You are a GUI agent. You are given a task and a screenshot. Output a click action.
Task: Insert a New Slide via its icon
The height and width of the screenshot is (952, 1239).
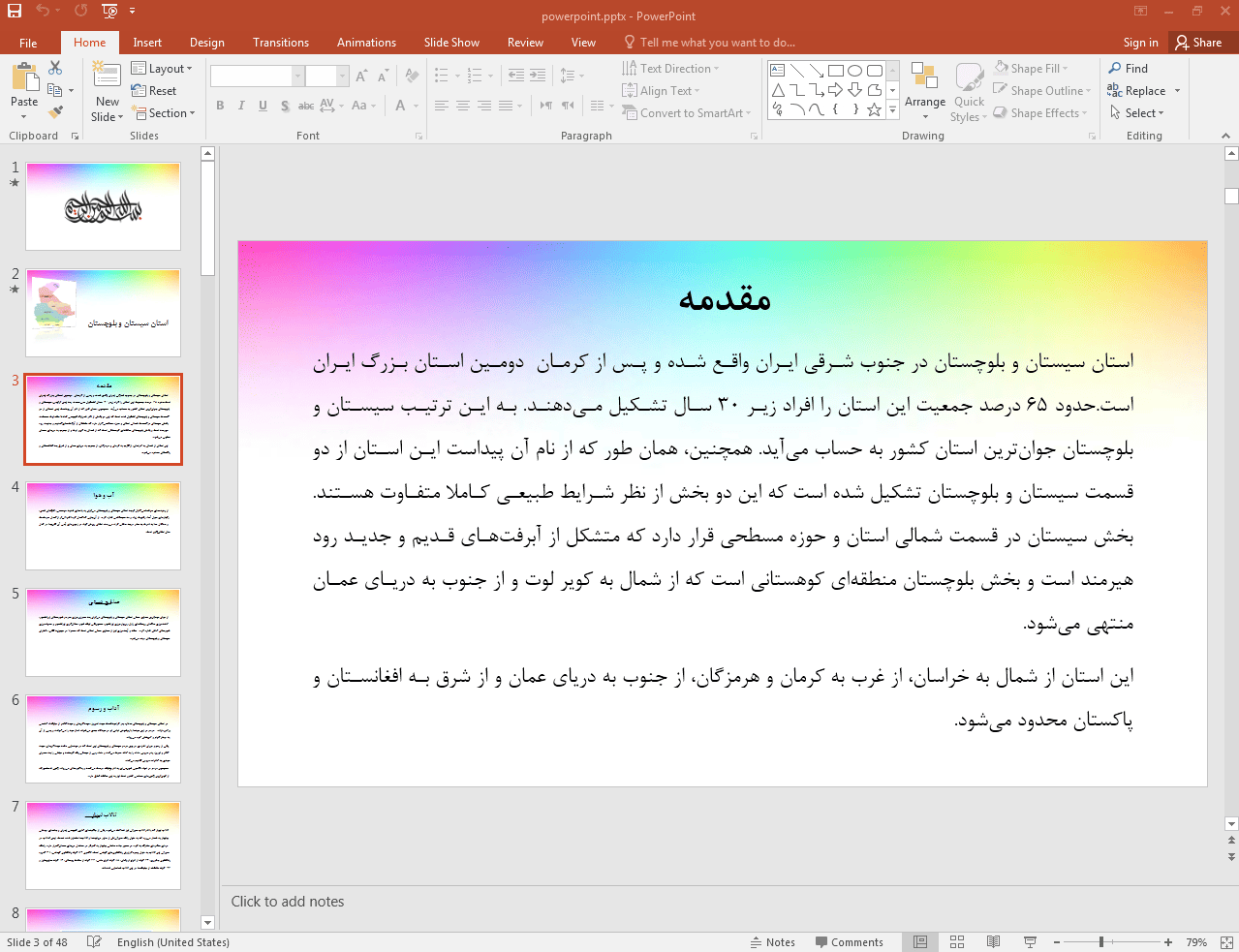tap(107, 77)
